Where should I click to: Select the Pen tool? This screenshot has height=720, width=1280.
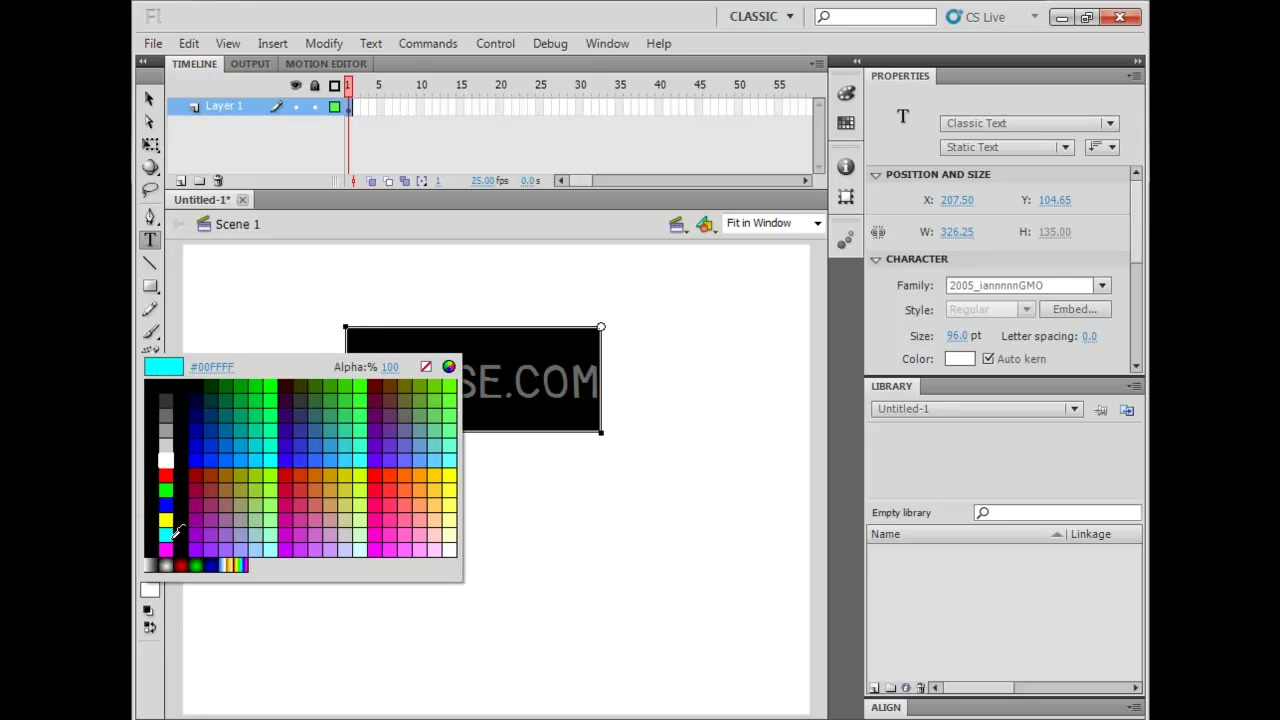150,216
